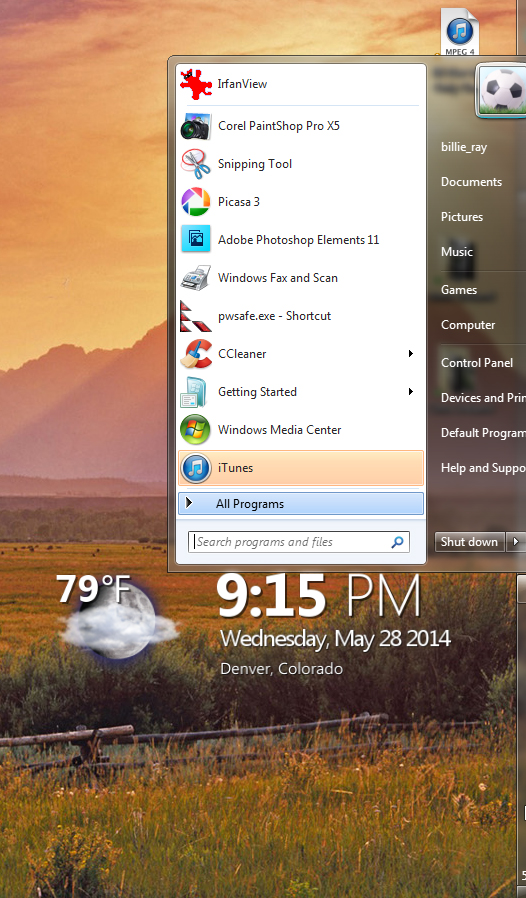This screenshot has height=898, width=526.
Task: Launch the Picasa 3 pinwheel icon
Action: click(x=195, y=202)
